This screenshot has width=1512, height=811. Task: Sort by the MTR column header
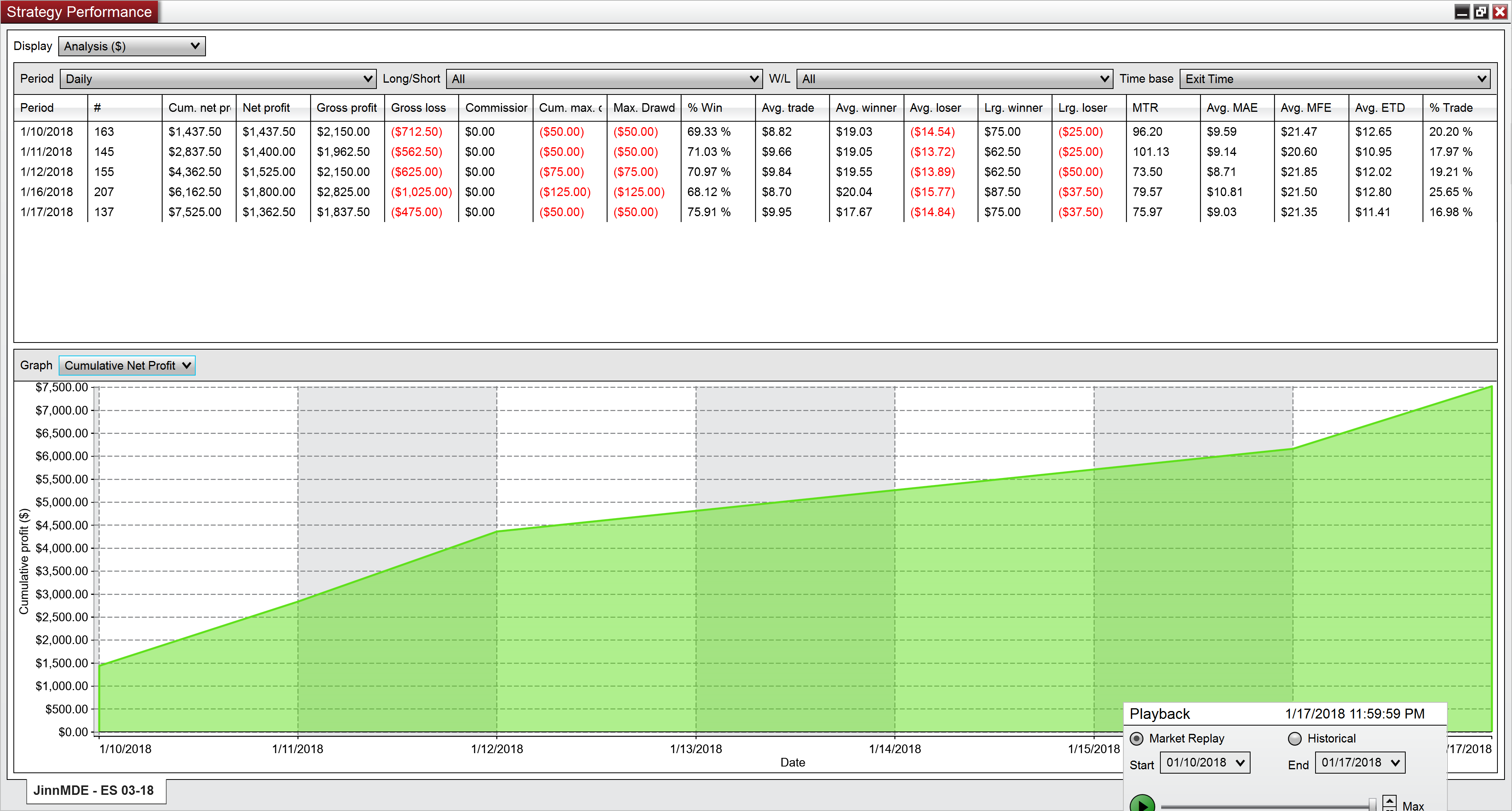(x=1163, y=107)
